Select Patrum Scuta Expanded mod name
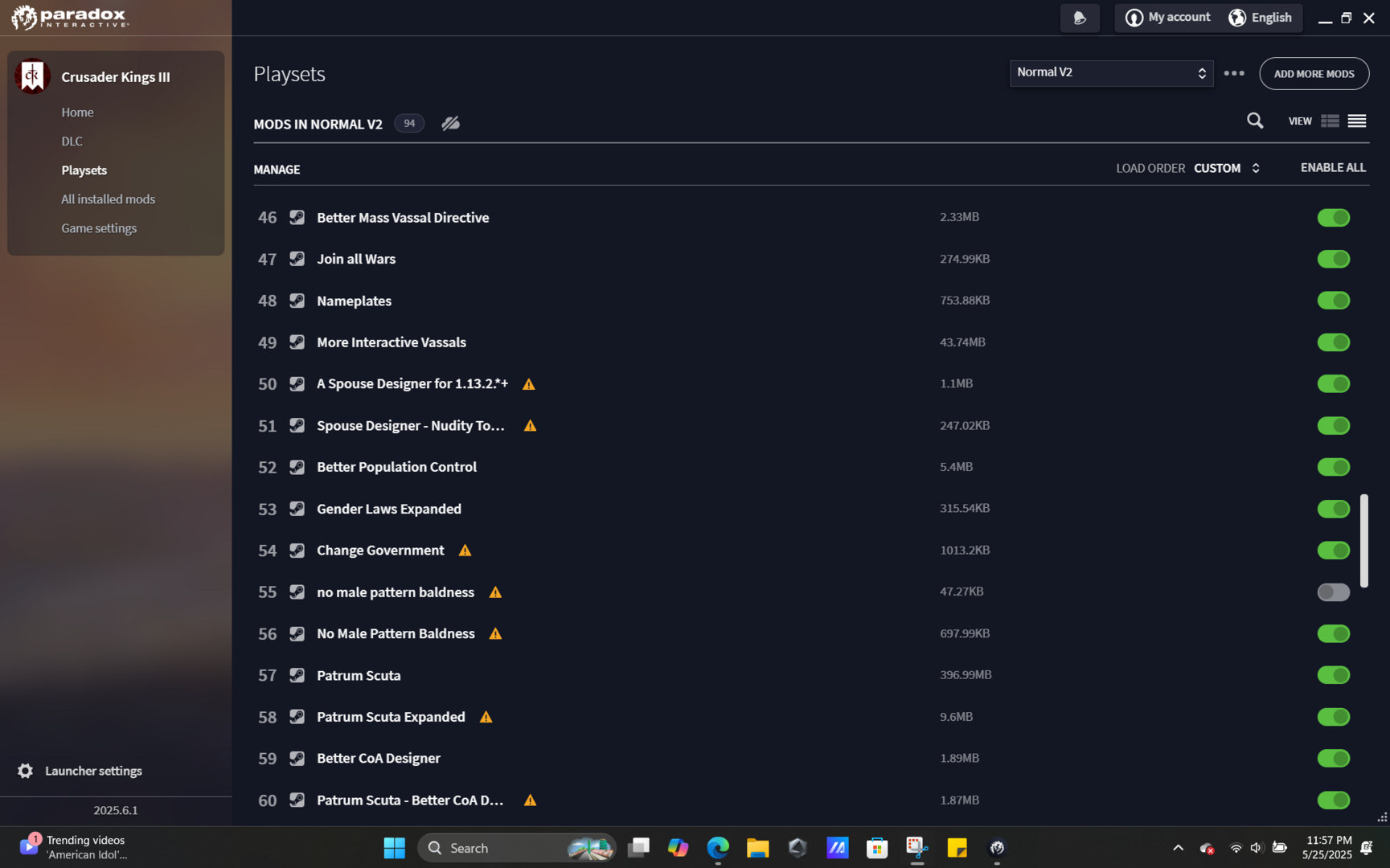This screenshot has width=1390, height=868. pyautogui.click(x=391, y=717)
